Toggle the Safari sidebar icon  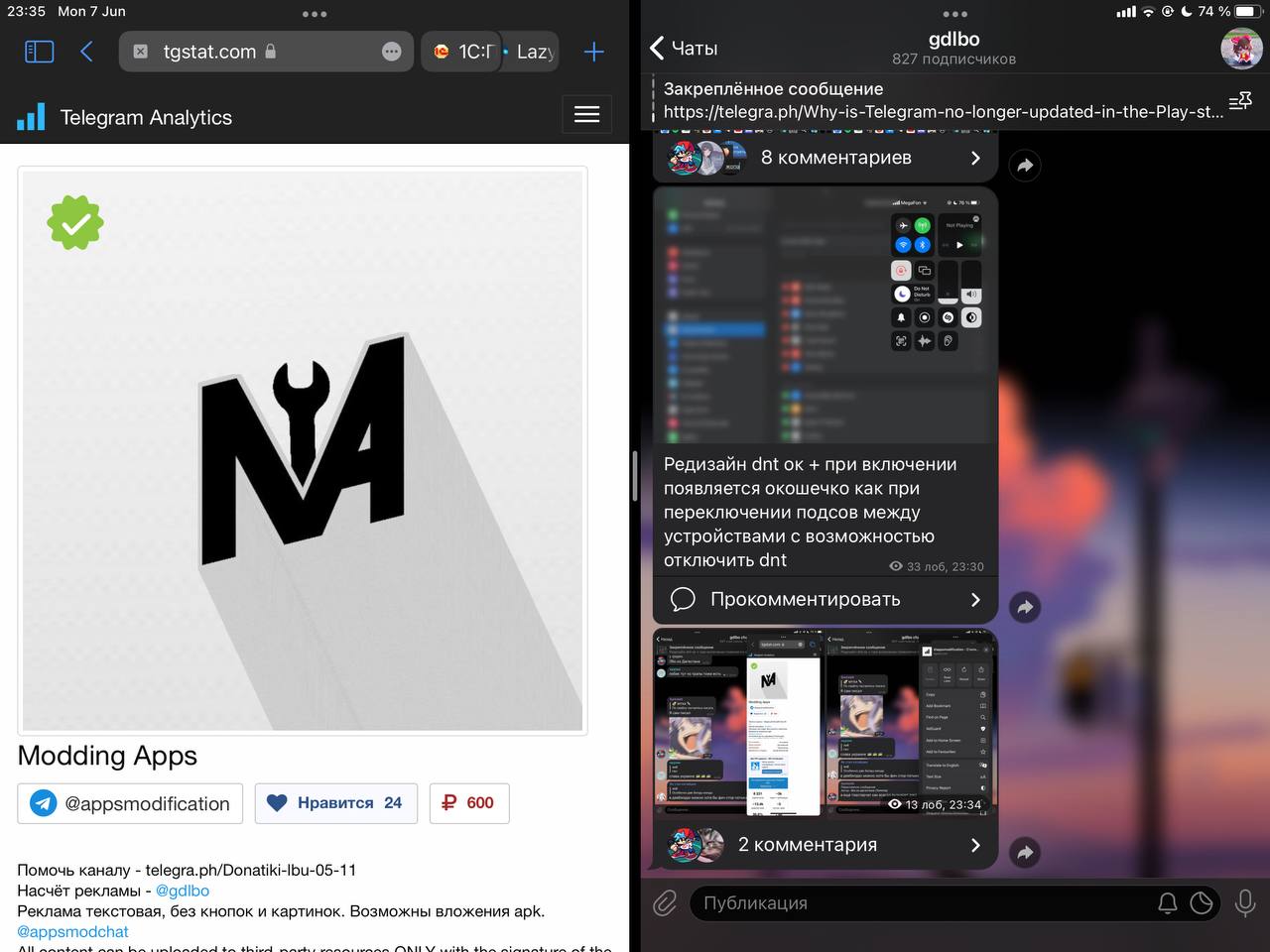(x=39, y=52)
